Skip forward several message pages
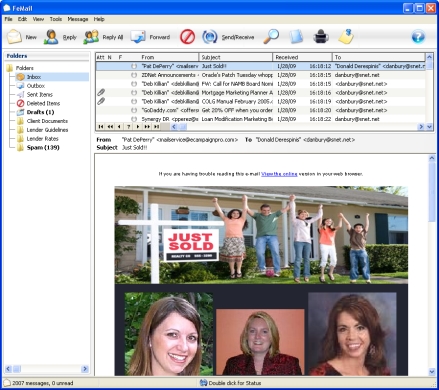This screenshot has width=439, height=390. coord(147,127)
